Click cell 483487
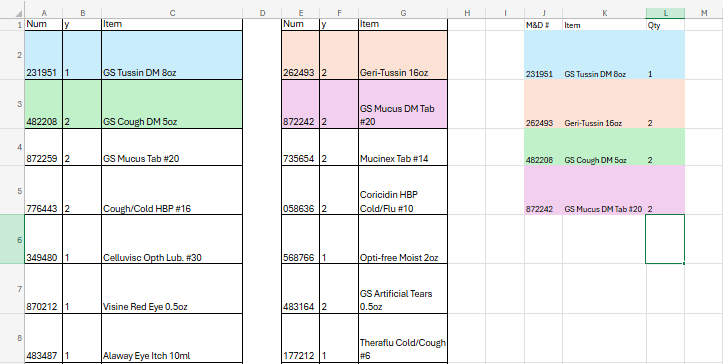723x364 pixels. coord(44,338)
